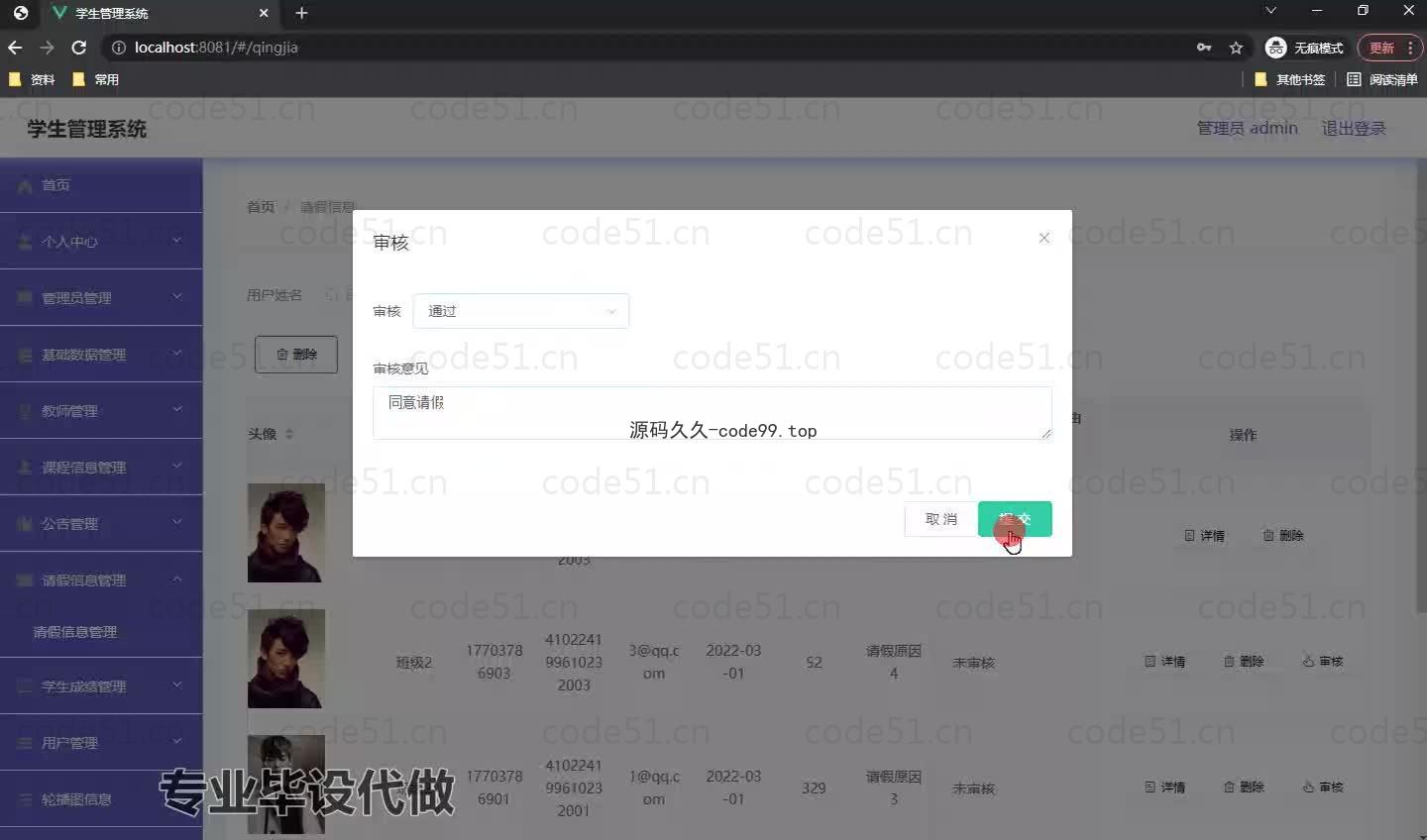The image size is (1427, 840).
Task: Expand 教师管理 sidebar menu
Action: coord(101,410)
